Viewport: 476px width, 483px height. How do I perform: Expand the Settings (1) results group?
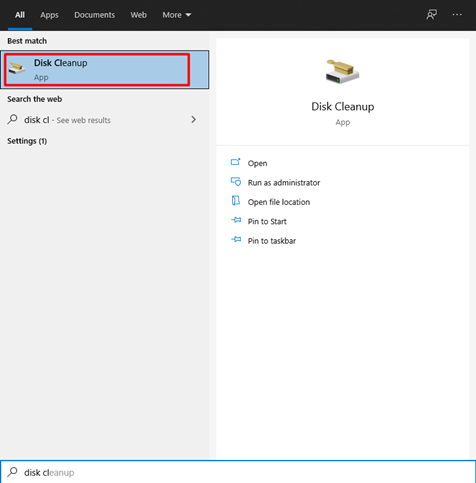(27, 141)
